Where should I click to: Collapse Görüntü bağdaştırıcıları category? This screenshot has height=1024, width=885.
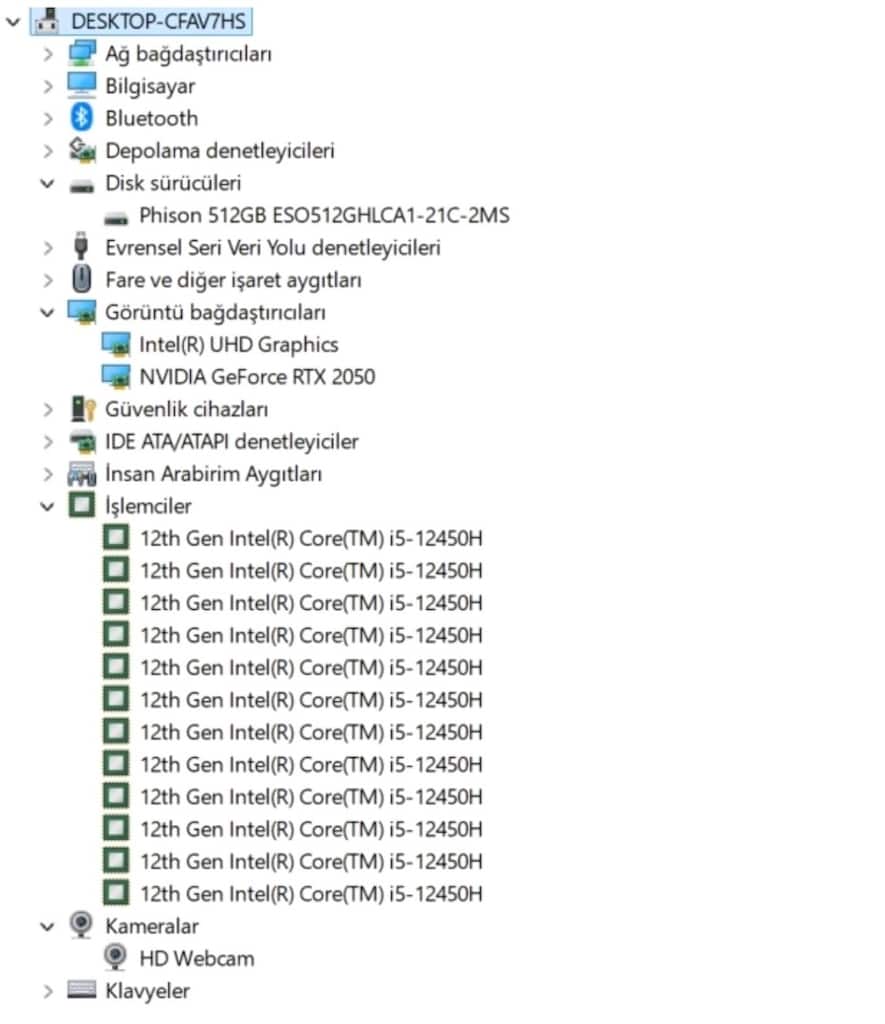click(x=47, y=313)
